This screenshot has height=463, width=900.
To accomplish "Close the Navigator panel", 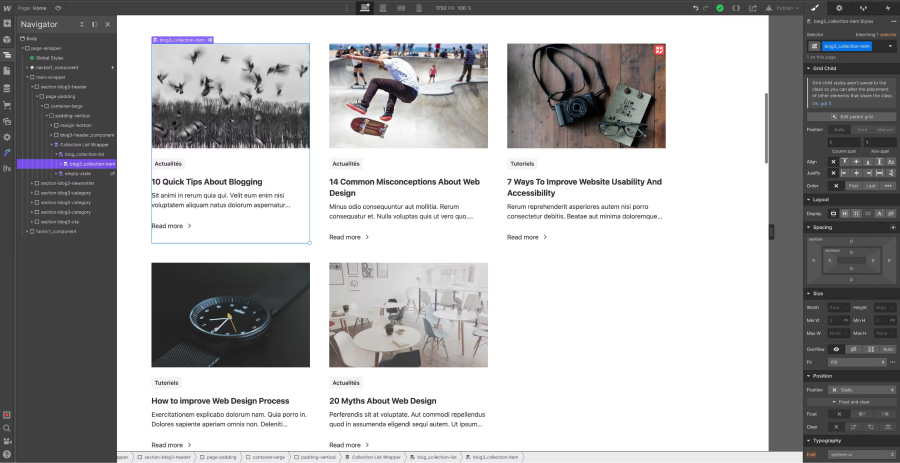I will tap(107, 25).
